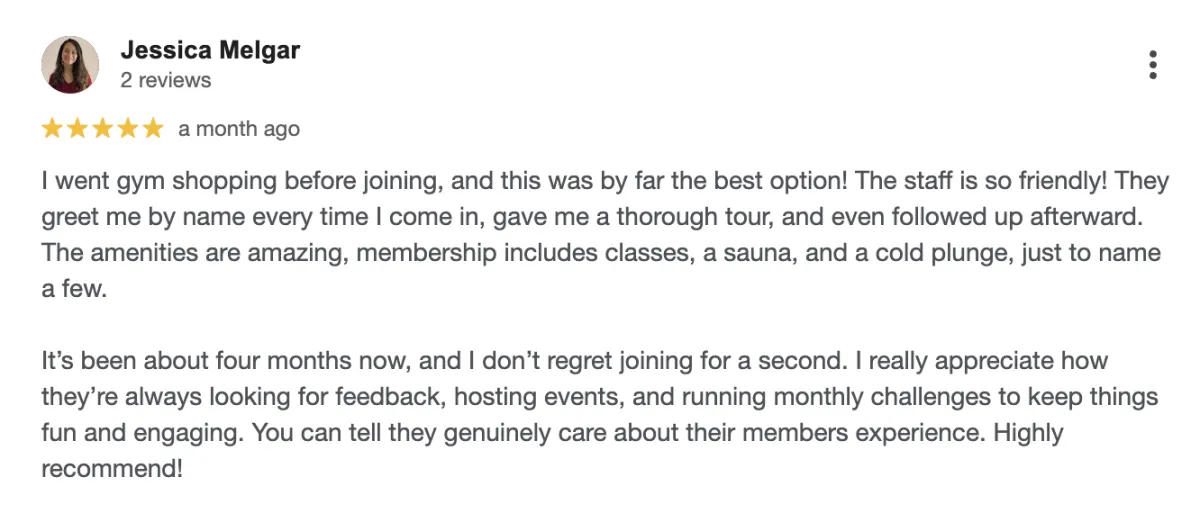Click the third yellow rating star

[102, 129]
